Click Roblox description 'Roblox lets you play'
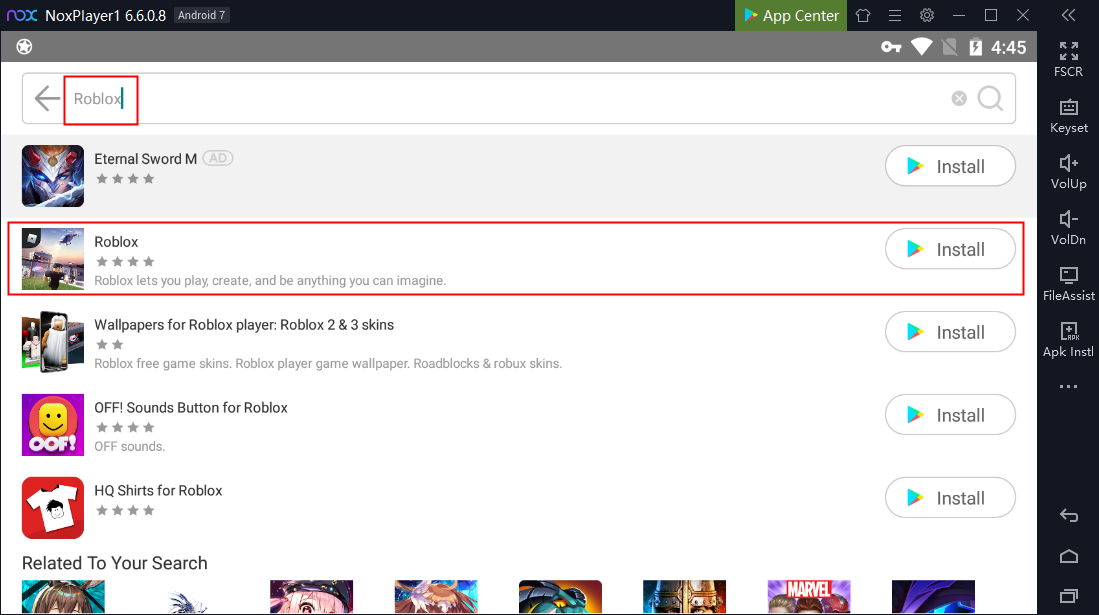 pyautogui.click(x=270, y=281)
